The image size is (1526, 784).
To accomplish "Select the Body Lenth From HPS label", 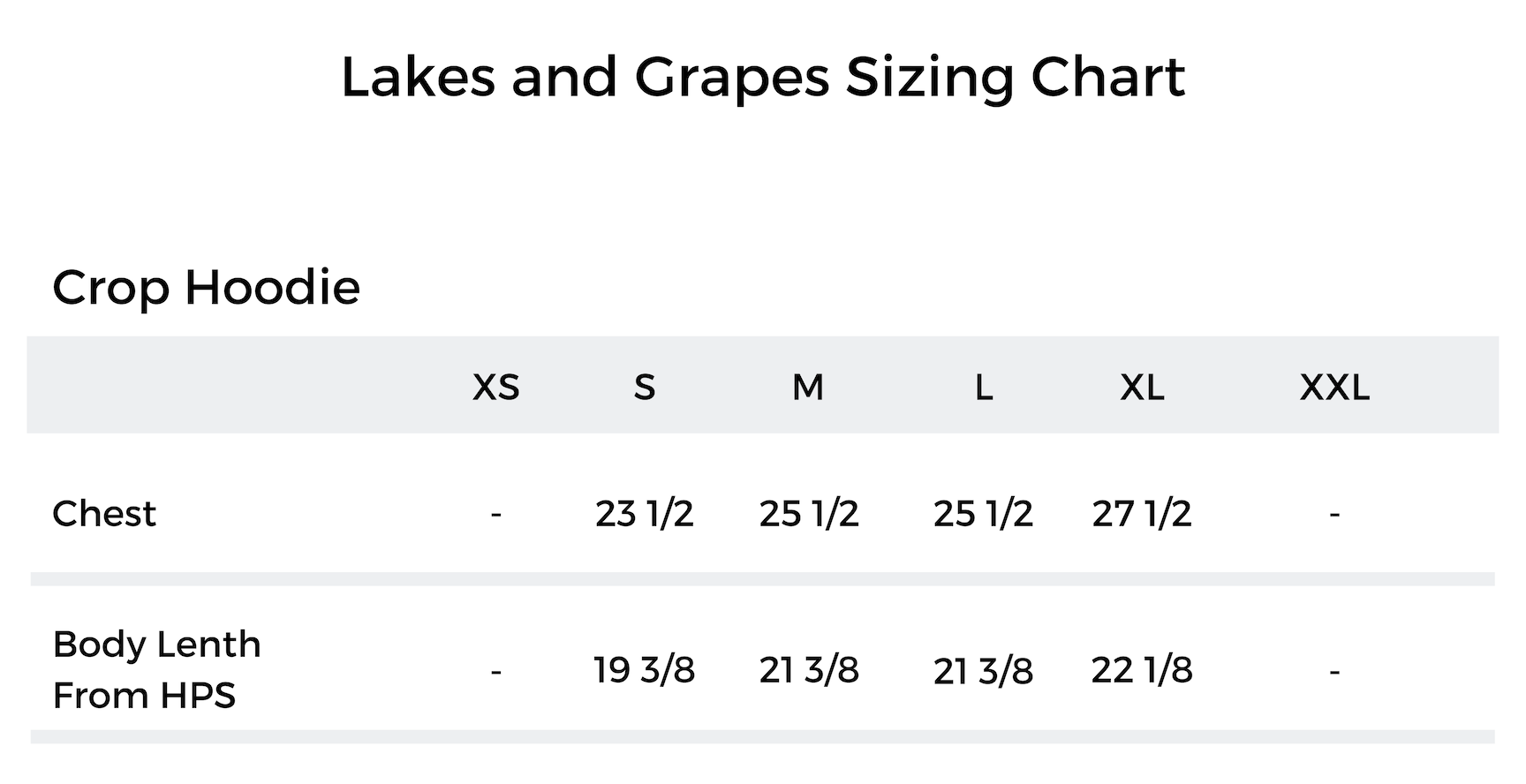I will 156,669.
